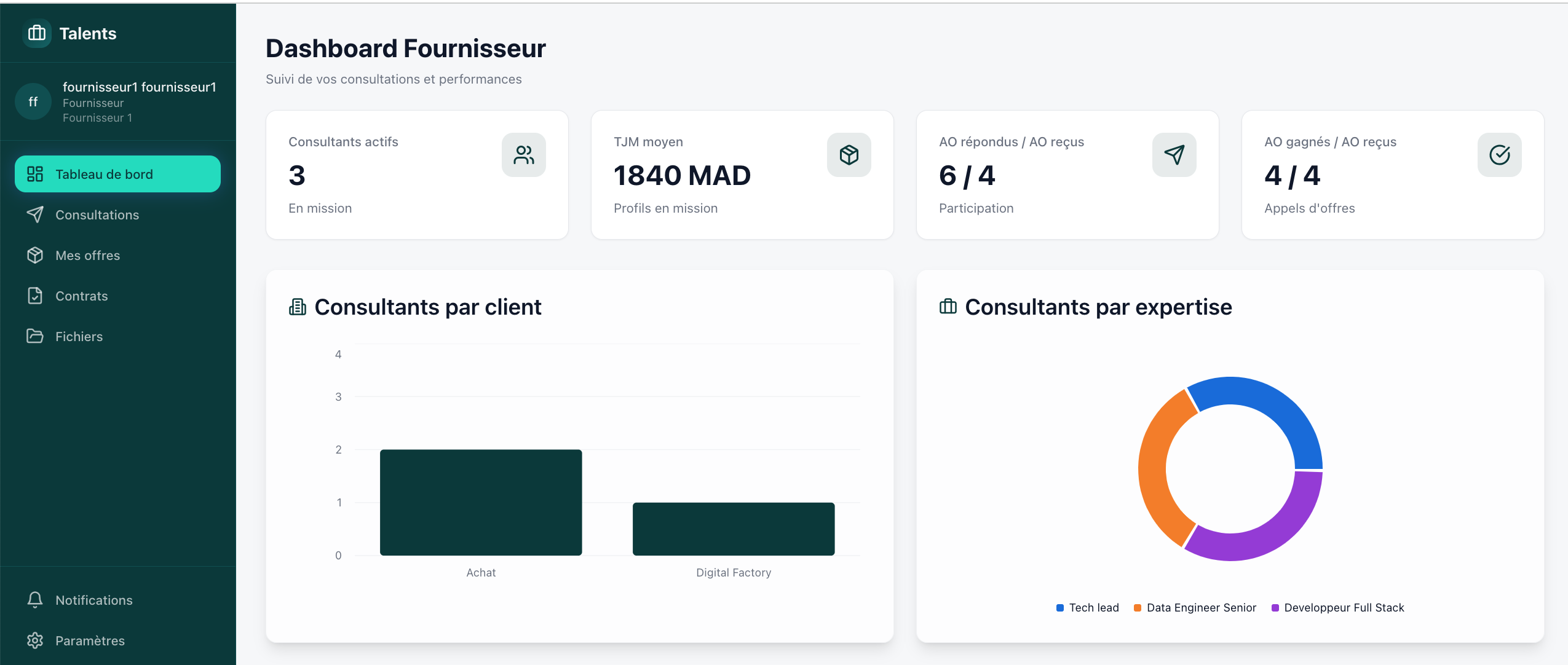Click the people icon on Consultants actifs card
Viewport: 1568px width, 665px height.
pyautogui.click(x=523, y=154)
